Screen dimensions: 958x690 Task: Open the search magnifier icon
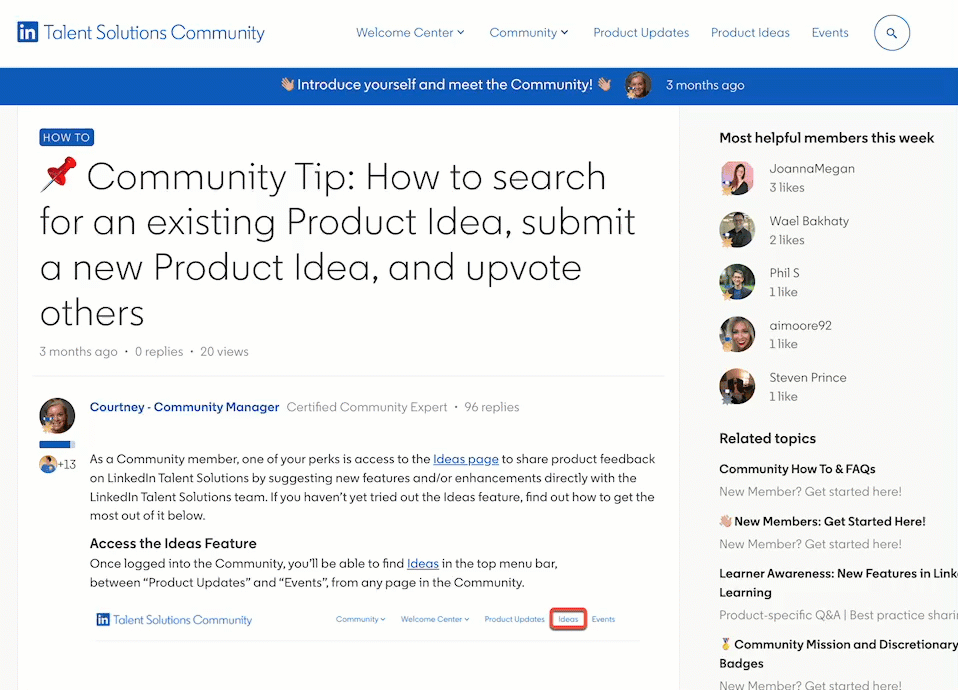891,33
